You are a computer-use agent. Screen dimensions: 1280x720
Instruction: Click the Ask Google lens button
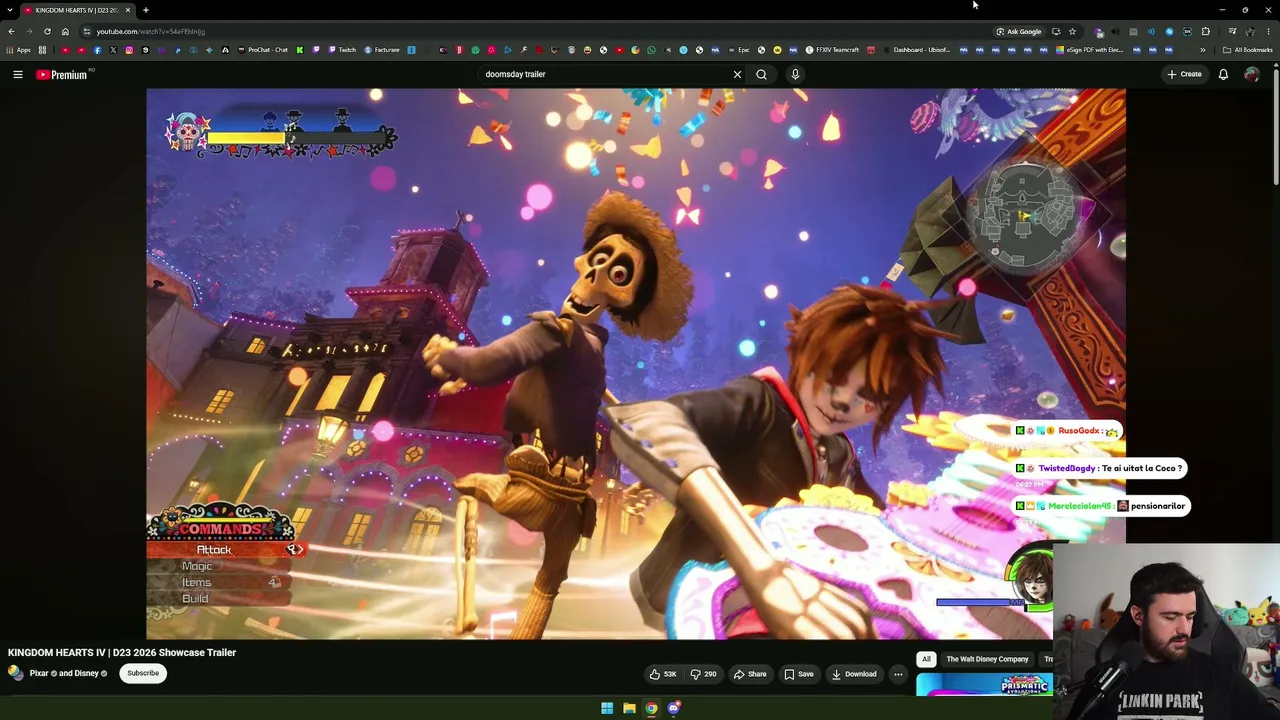coord(1019,31)
